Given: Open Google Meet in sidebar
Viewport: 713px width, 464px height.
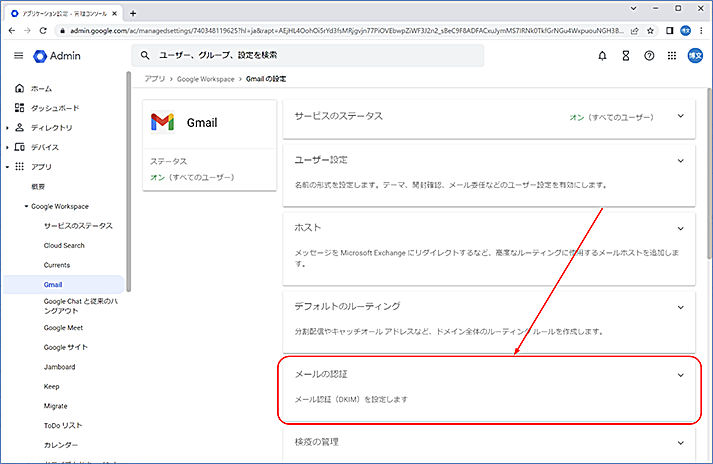Looking at the screenshot, I should pos(63,328).
